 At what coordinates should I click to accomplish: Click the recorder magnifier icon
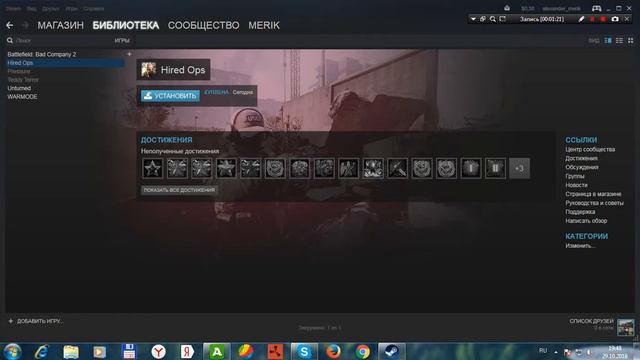pos(493,19)
